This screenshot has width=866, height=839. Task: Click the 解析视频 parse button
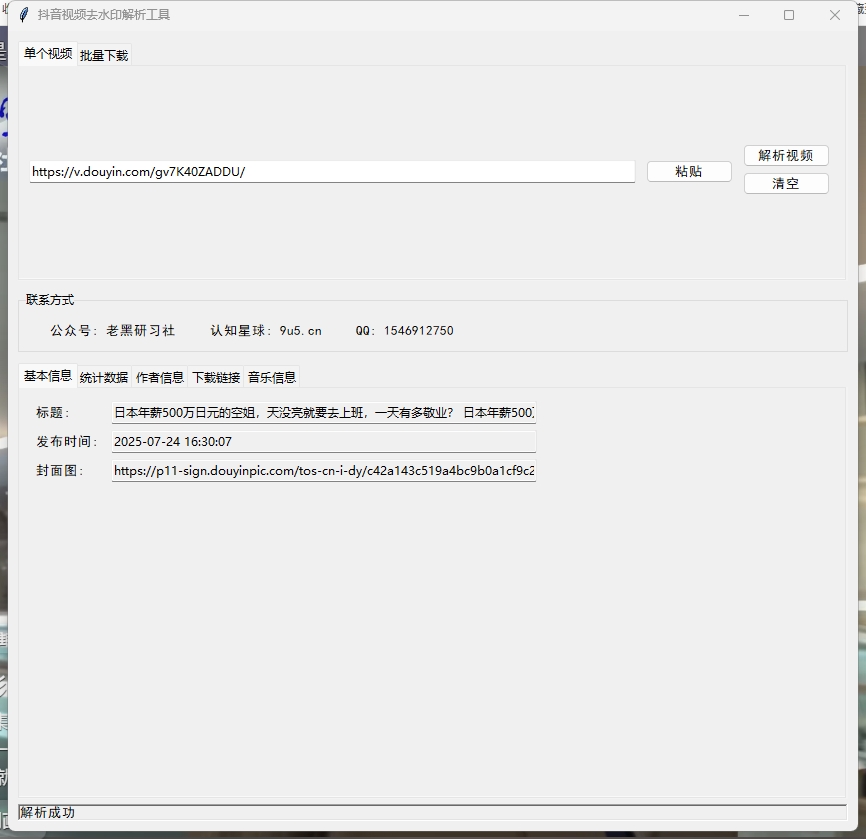pos(786,155)
